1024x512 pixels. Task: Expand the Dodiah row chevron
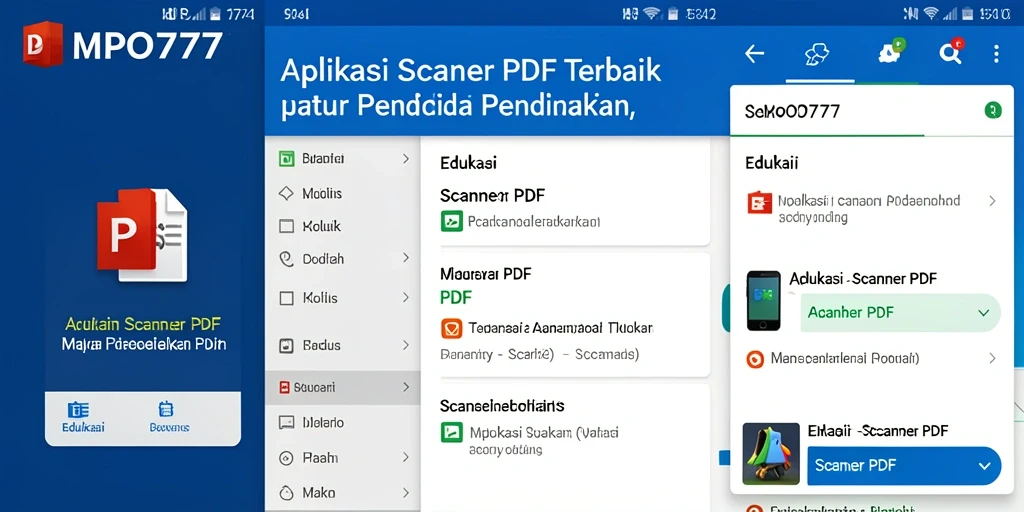click(x=406, y=258)
